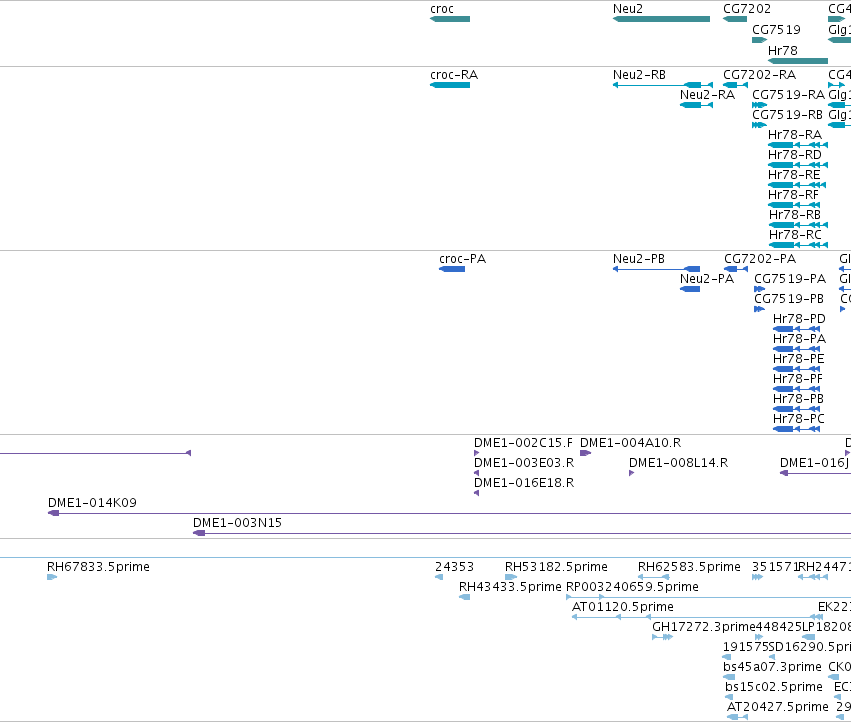
Task: Select the RH53182.5prime EST glyph
Action: (x=511, y=577)
